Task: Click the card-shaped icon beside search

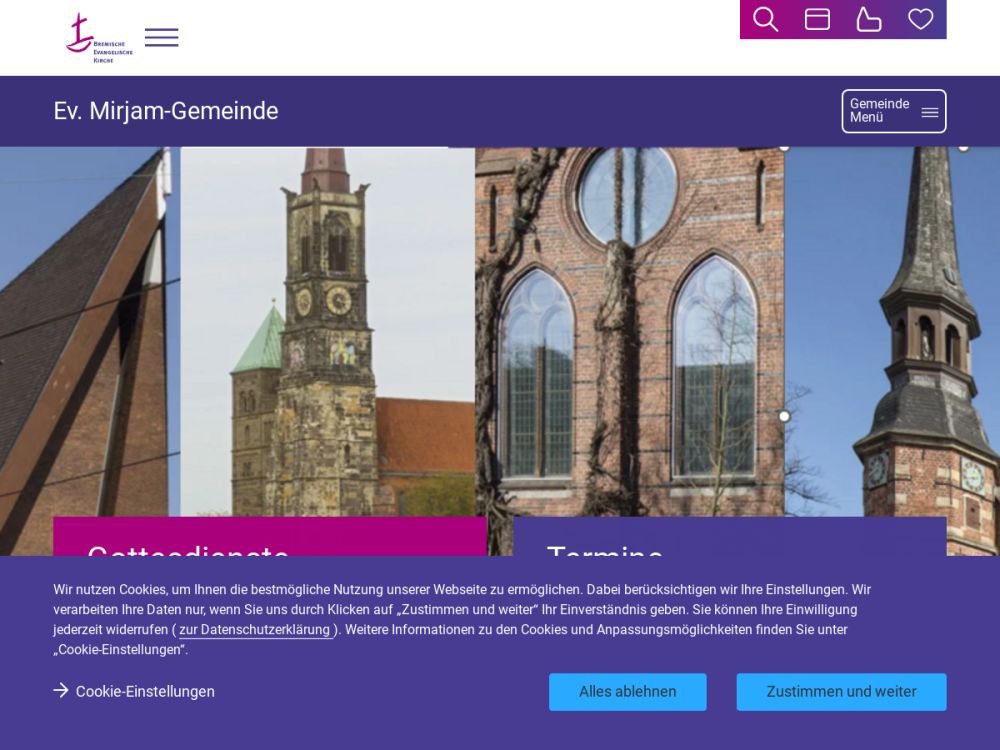Action: point(817,19)
